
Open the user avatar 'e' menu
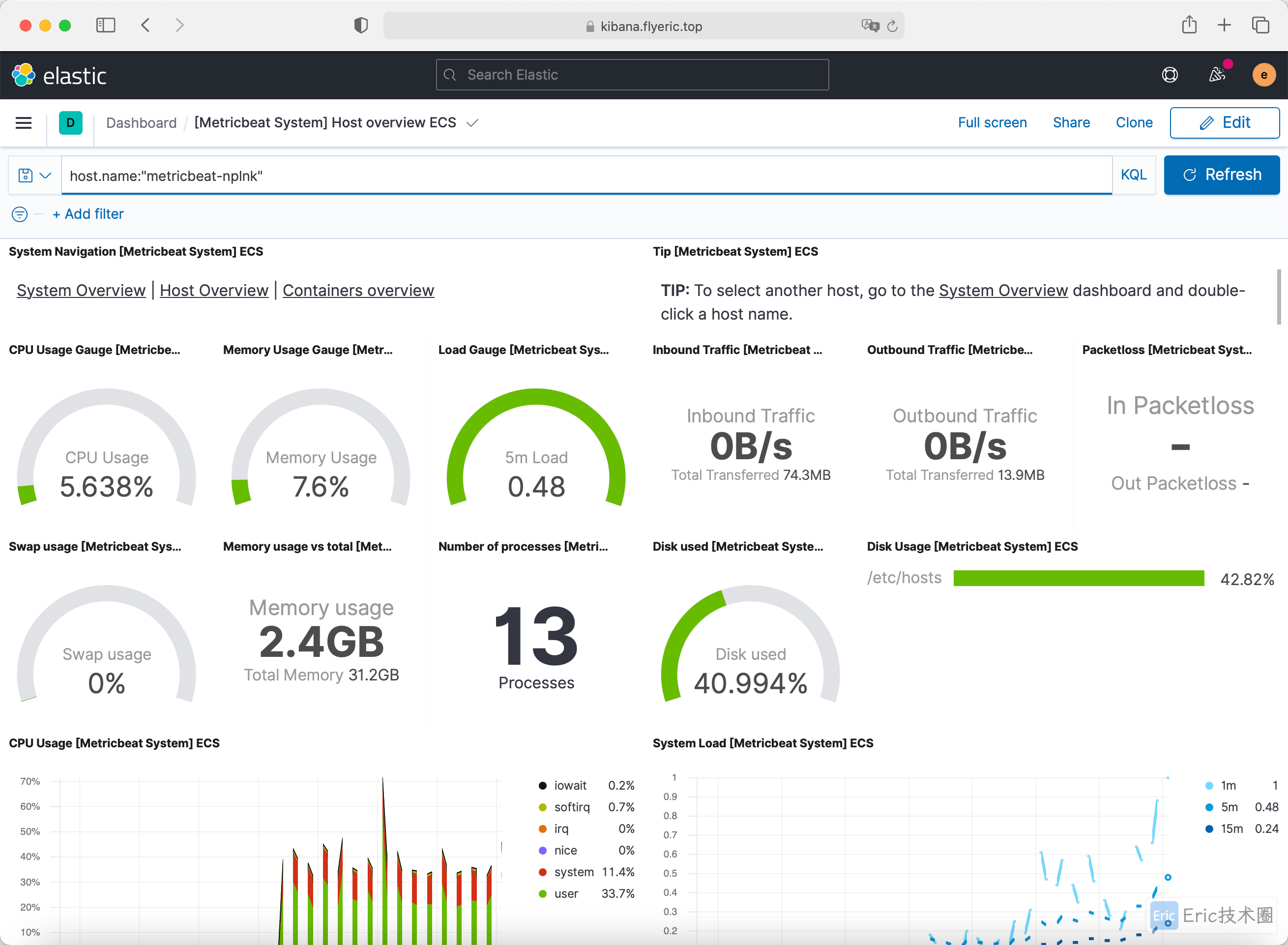[x=1263, y=75]
